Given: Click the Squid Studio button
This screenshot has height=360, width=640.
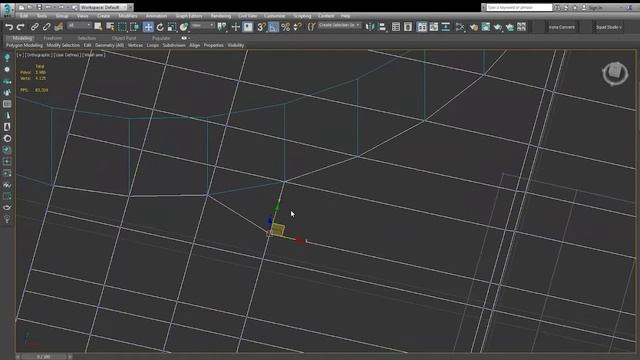Looking at the screenshot, I should pyautogui.click(x=609, y=27).
